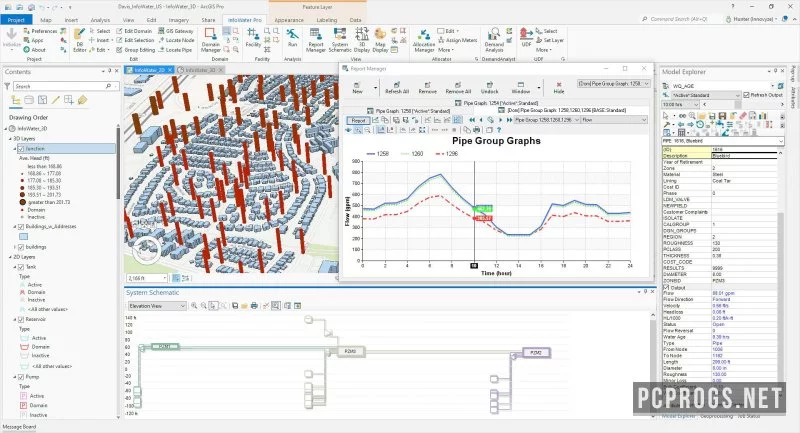Select the Locate Node tool

(x=176, y=40)
